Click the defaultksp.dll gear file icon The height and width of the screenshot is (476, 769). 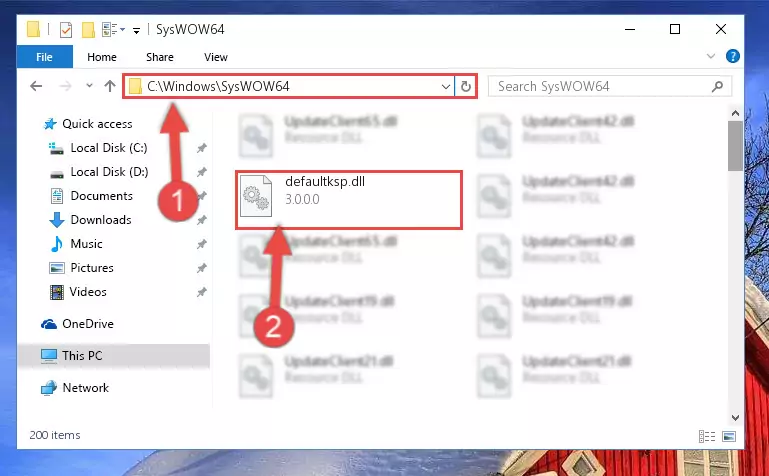256,197
